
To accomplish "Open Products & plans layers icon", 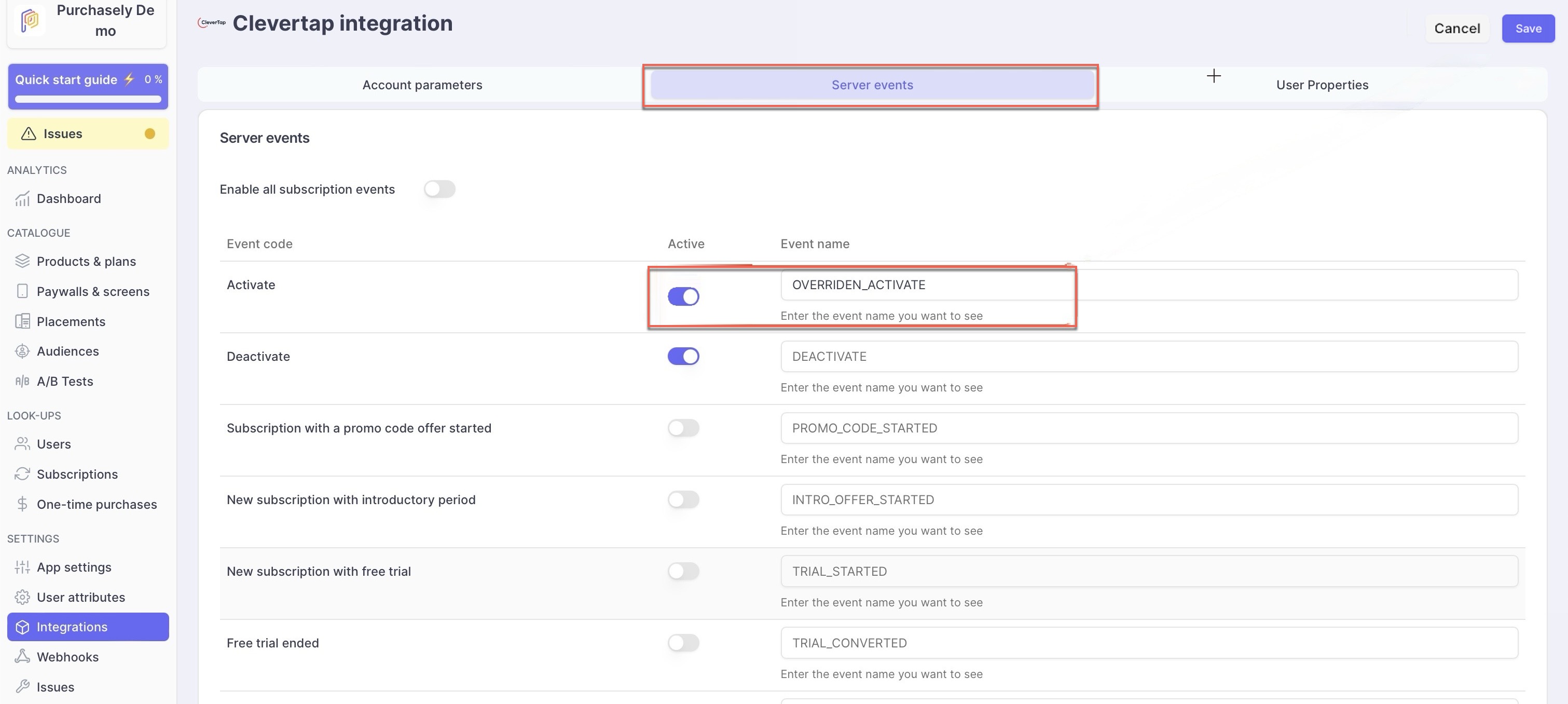I will pos(22,261).
